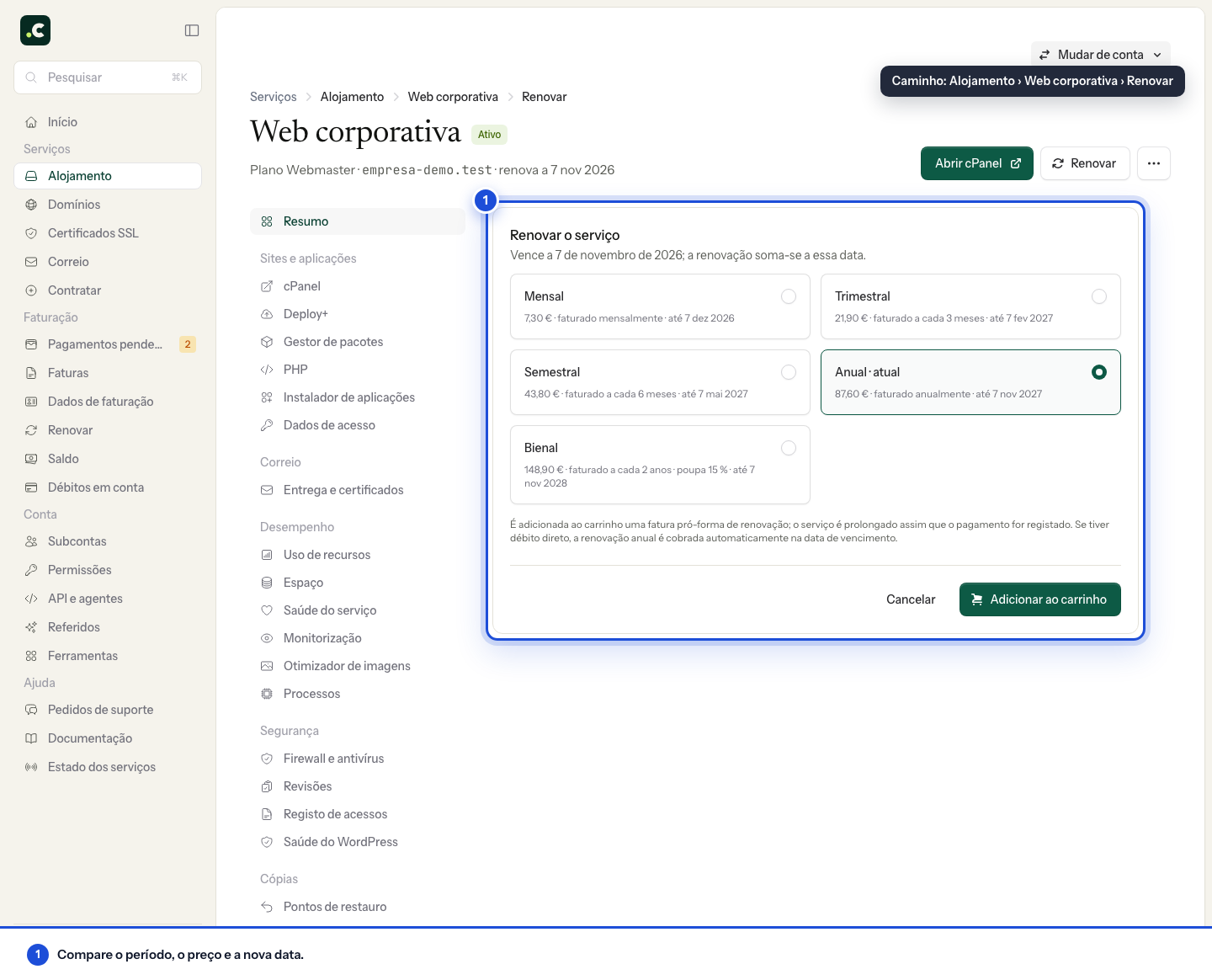Click the eye icon beside Monitorização
This screenshot has height=980, width=1212.
(x=267, y=638)
